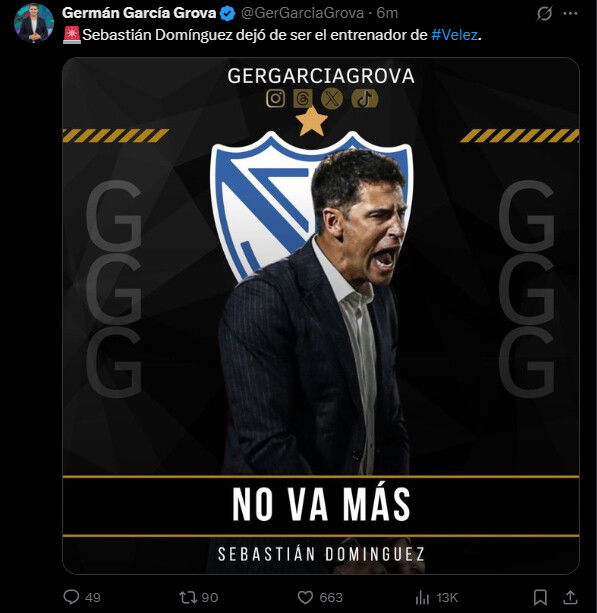Click the gold X logo in the graphic

coord(332,99)
